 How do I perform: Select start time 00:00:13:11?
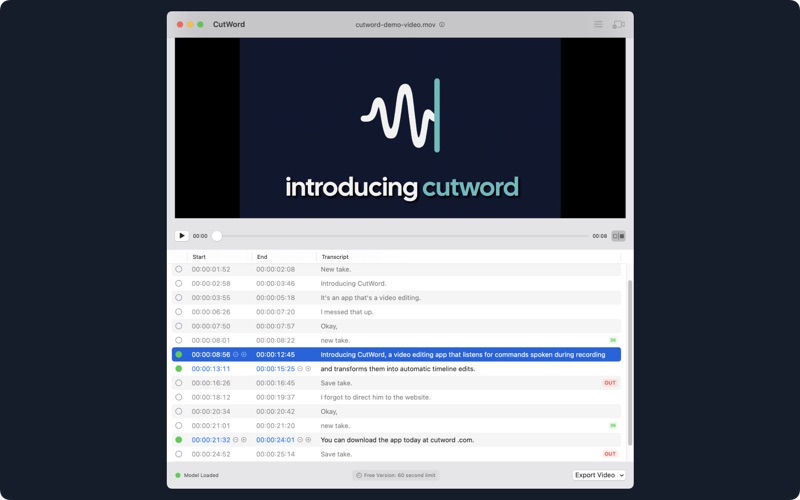[x=211, y=368]
